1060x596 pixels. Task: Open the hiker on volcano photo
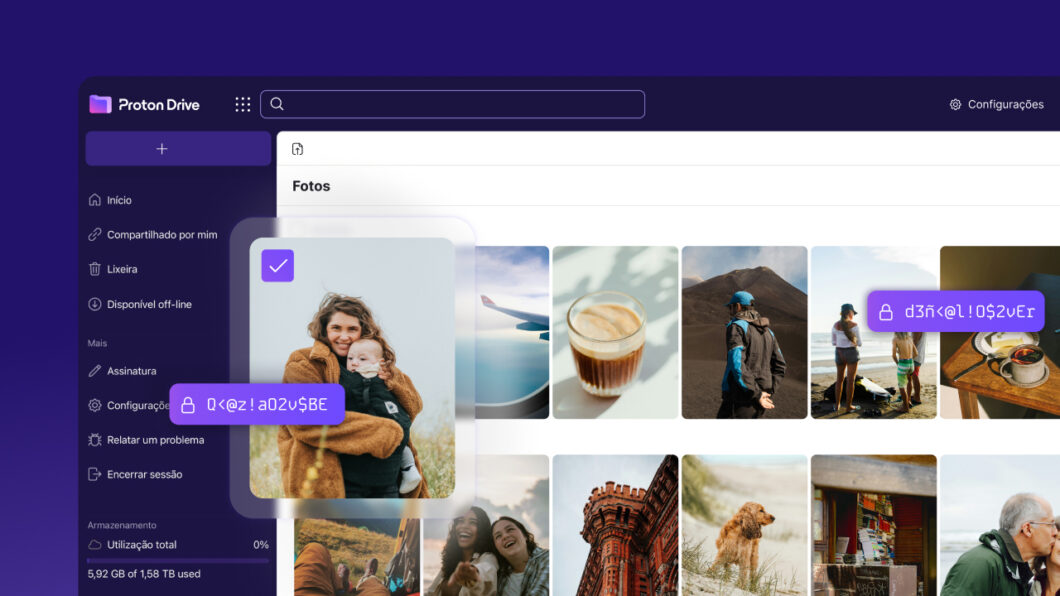pos(744,332)
